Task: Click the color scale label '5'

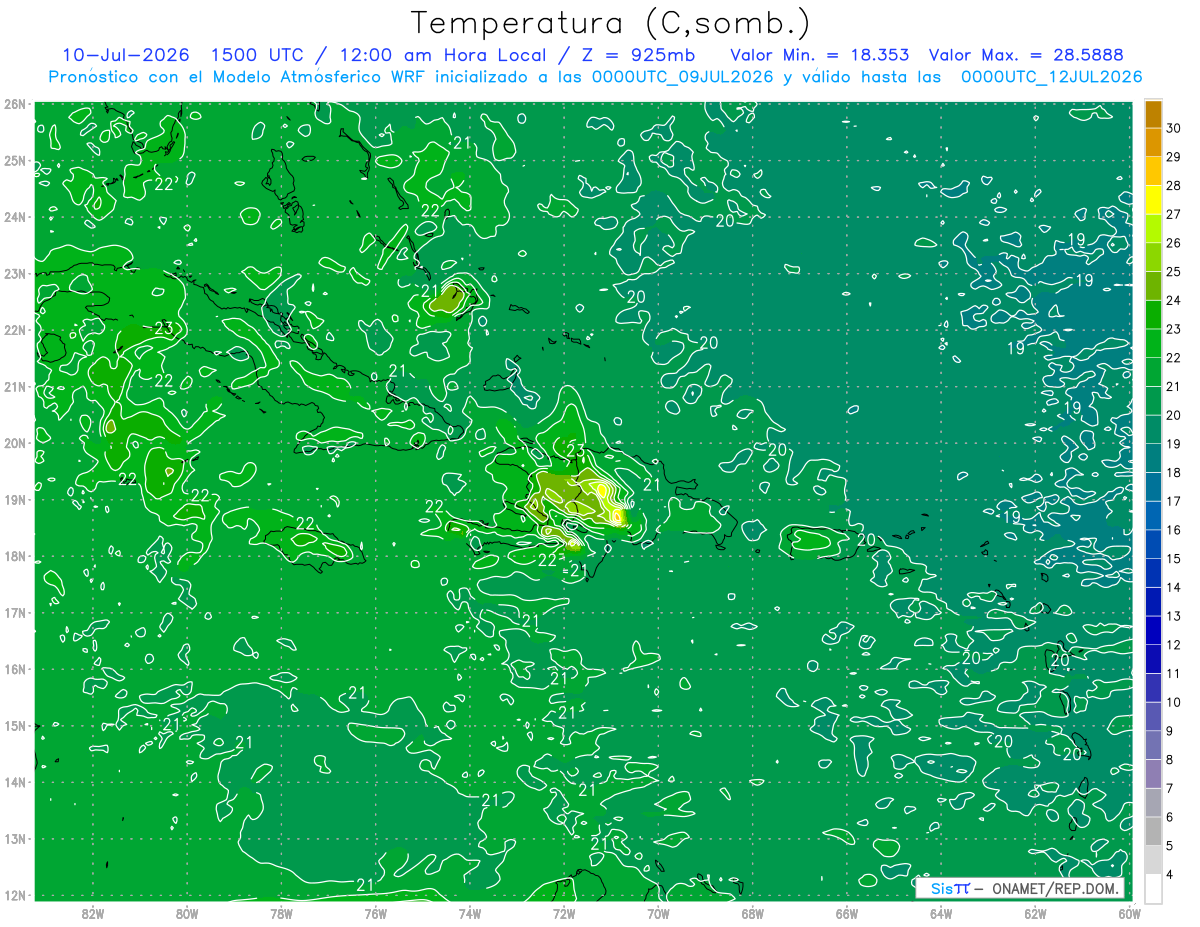Action: pos(1170,846)
